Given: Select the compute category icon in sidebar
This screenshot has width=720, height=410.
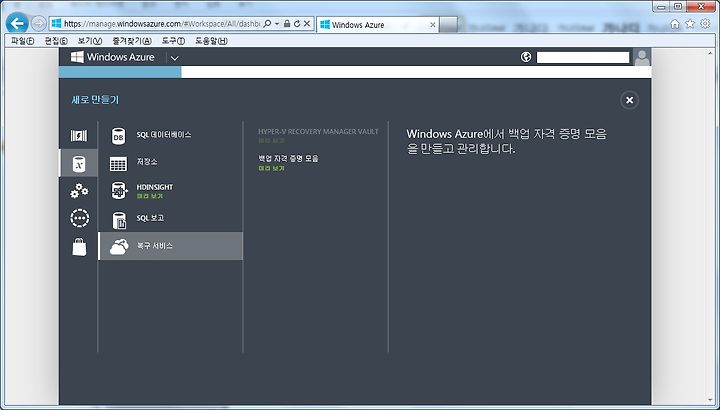Looking at the screenshot, I should pos(79,136).
